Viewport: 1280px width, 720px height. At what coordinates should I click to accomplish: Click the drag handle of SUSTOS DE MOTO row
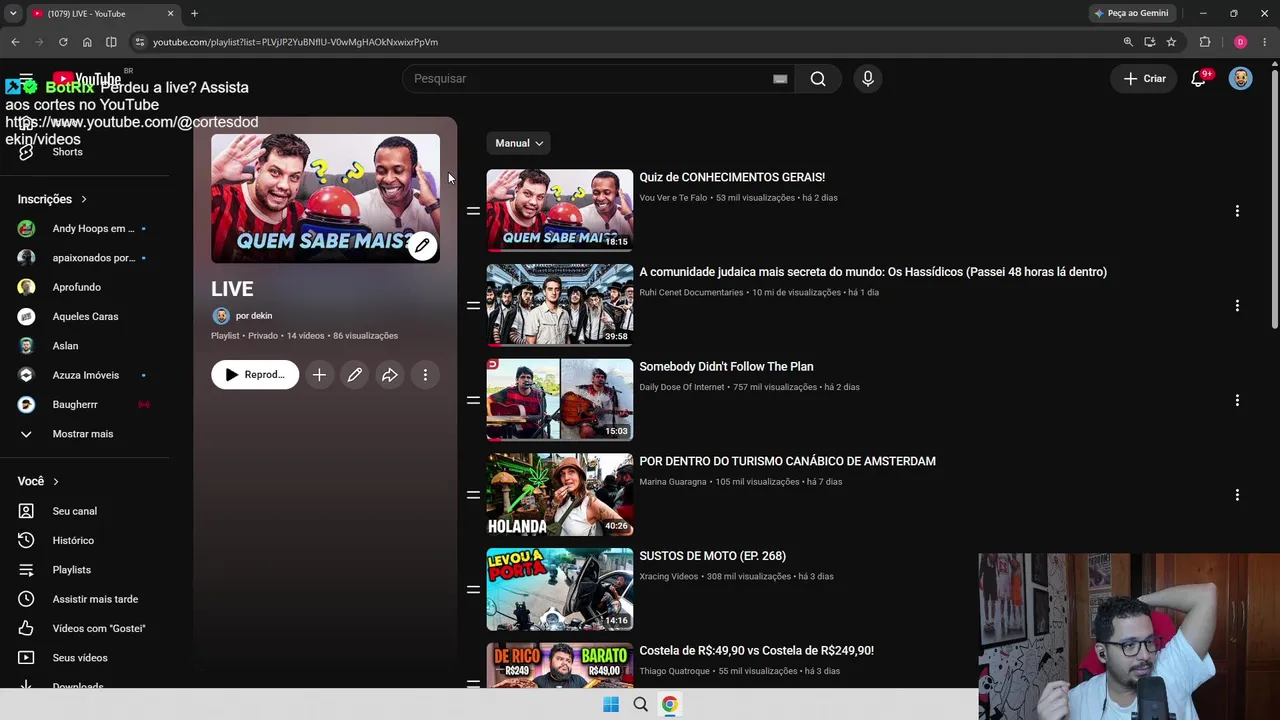pyautogui.click(x=473, y=590)
